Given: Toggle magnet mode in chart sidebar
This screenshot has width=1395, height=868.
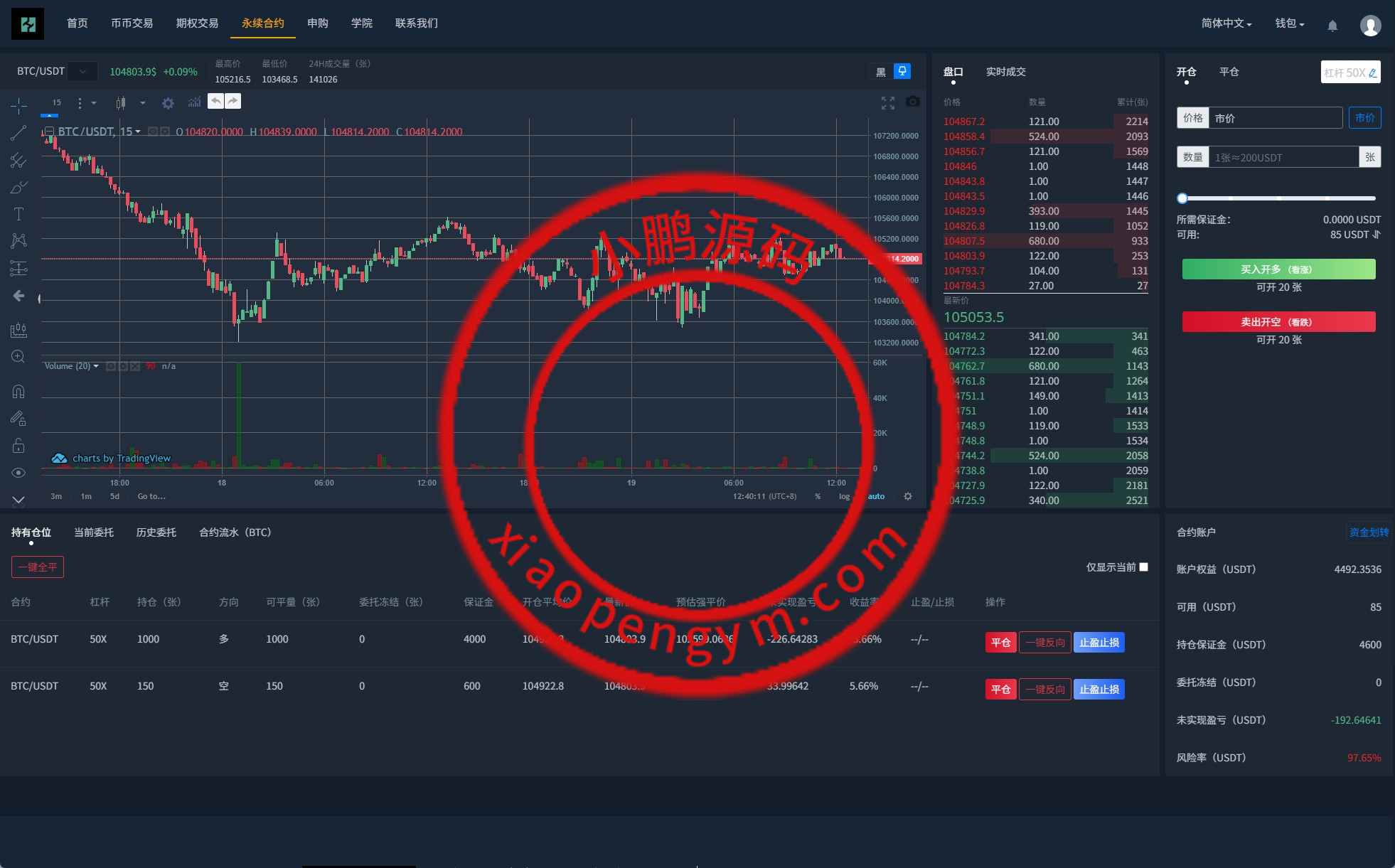Looking at the screenshot, I should tap(18, 391).
